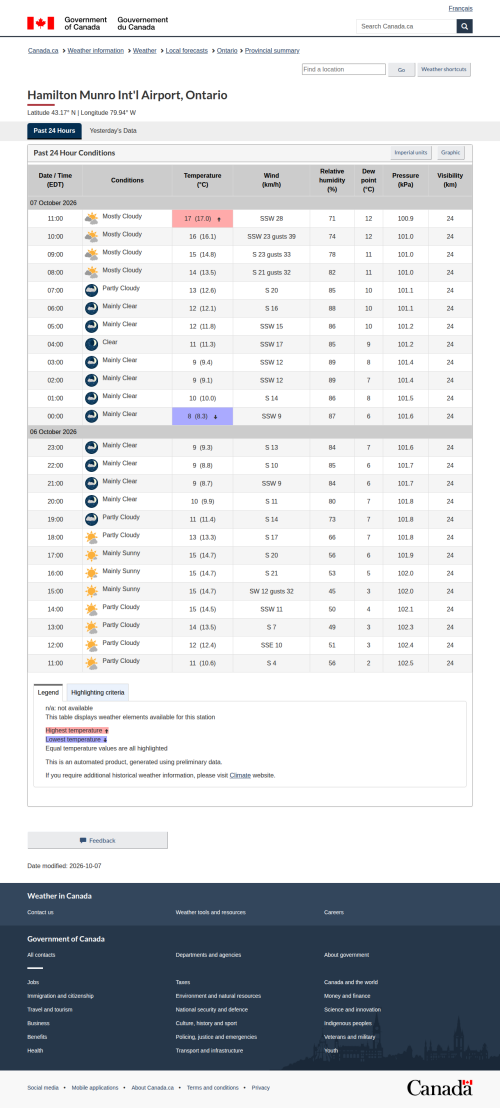Click Mainly Clear icon in 00:00 row
The width and height of the screenshot is (500, 1108).
91,416
